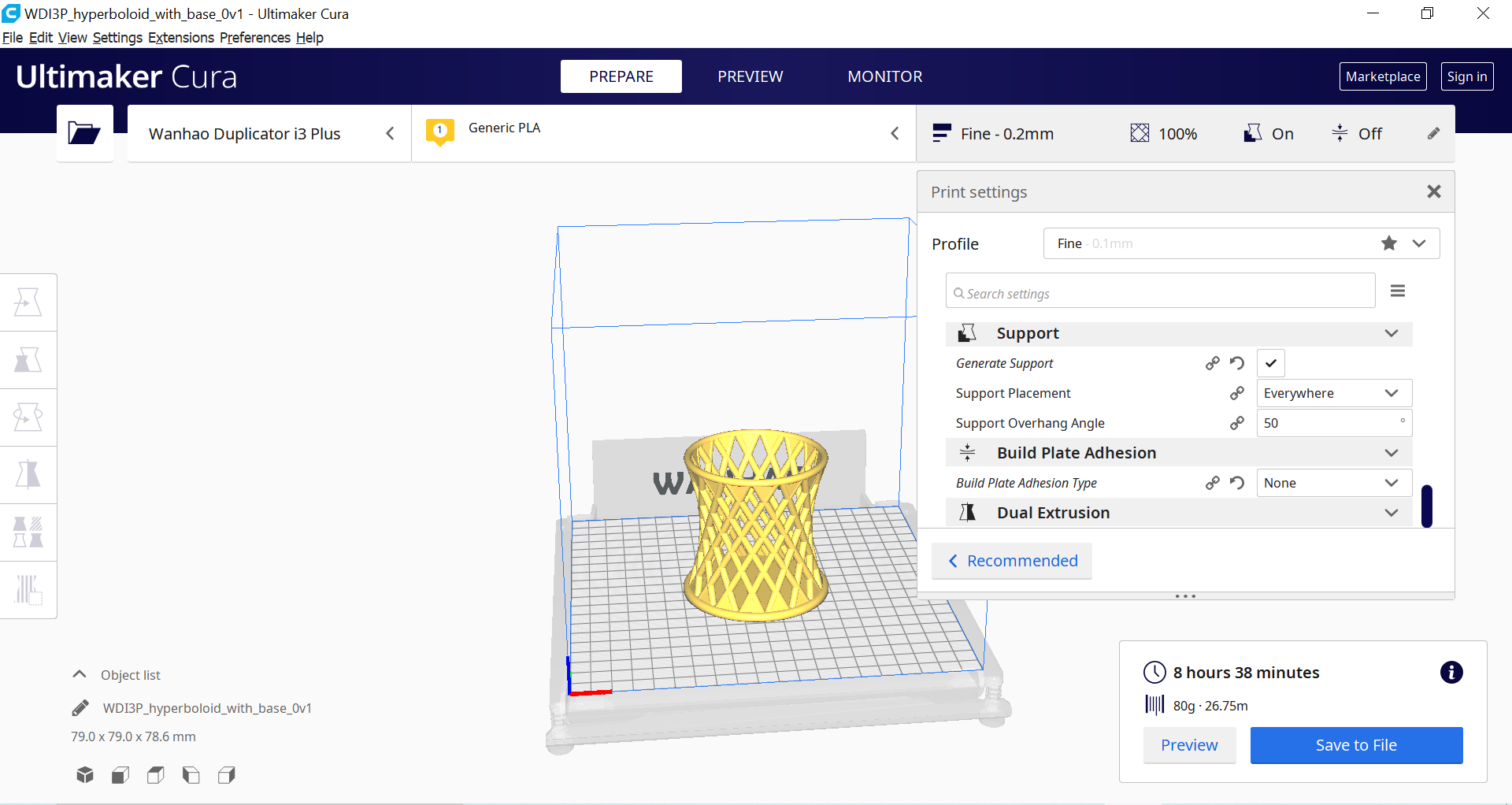This screenshot has width=1512, height=805.
Task: Click the profile star icon
Action: click(1389, 243)
